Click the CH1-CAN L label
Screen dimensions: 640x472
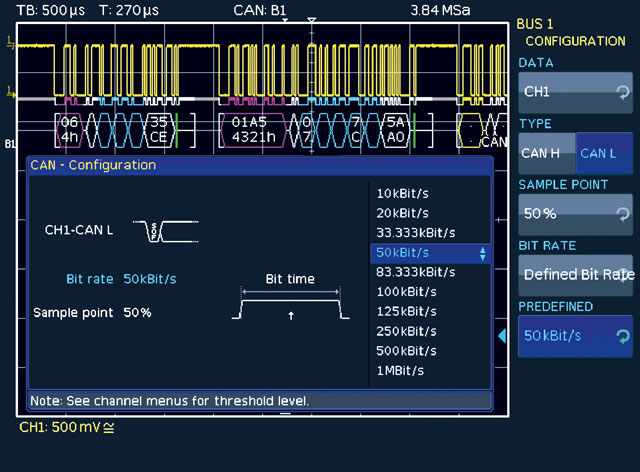[79, 230]
